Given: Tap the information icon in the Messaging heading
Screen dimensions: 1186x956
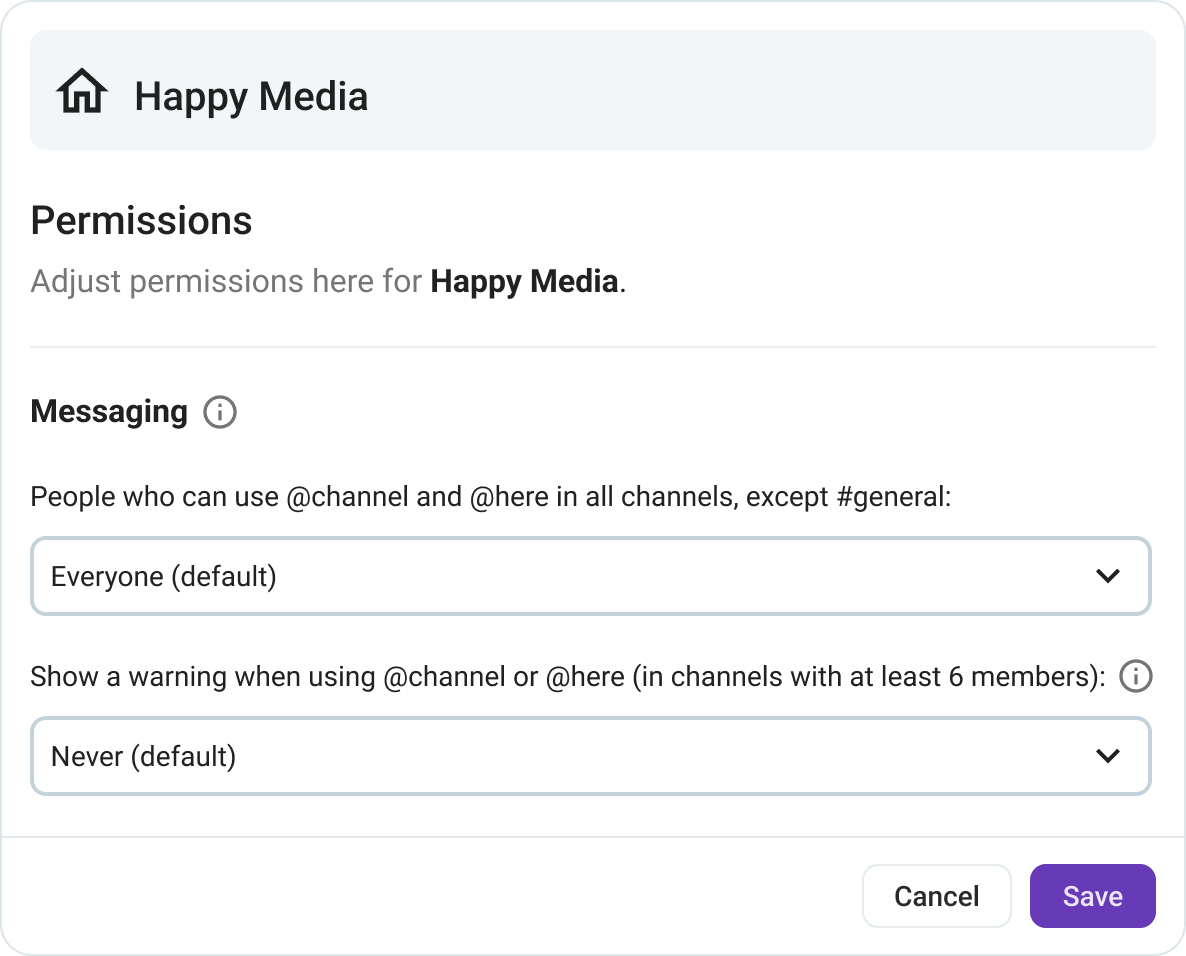Looking at the screenshot, I should pos(219,412).
